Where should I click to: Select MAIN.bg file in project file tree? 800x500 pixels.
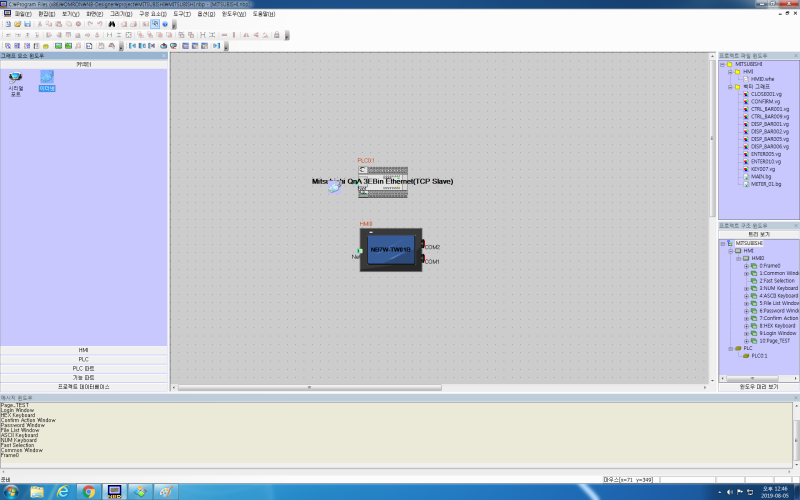point(760,176)
